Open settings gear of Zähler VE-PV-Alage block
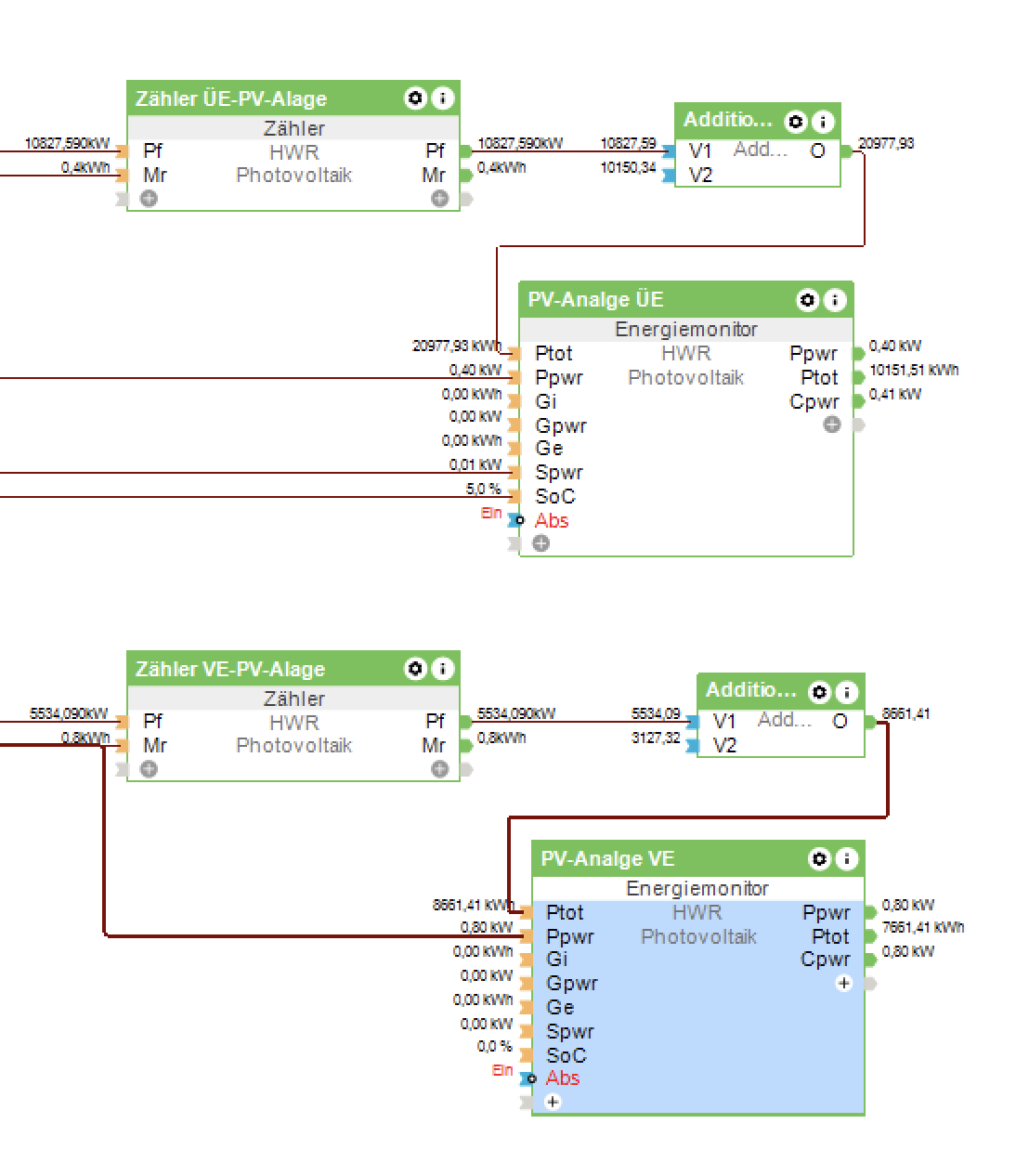Screen dimensions: 1029x1176 [x=415, y=669]
